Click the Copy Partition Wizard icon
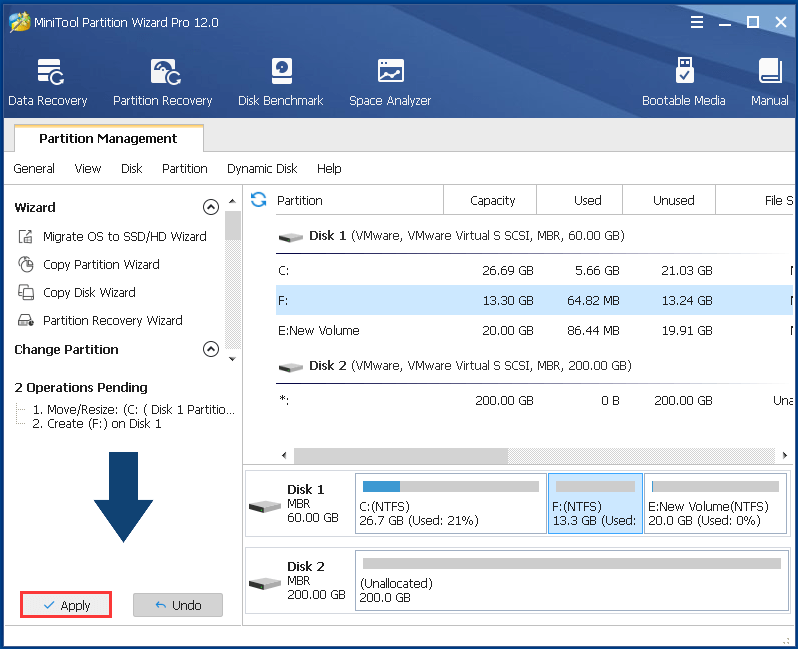Screen dimensions: 798x649 (x=26, y=265)
